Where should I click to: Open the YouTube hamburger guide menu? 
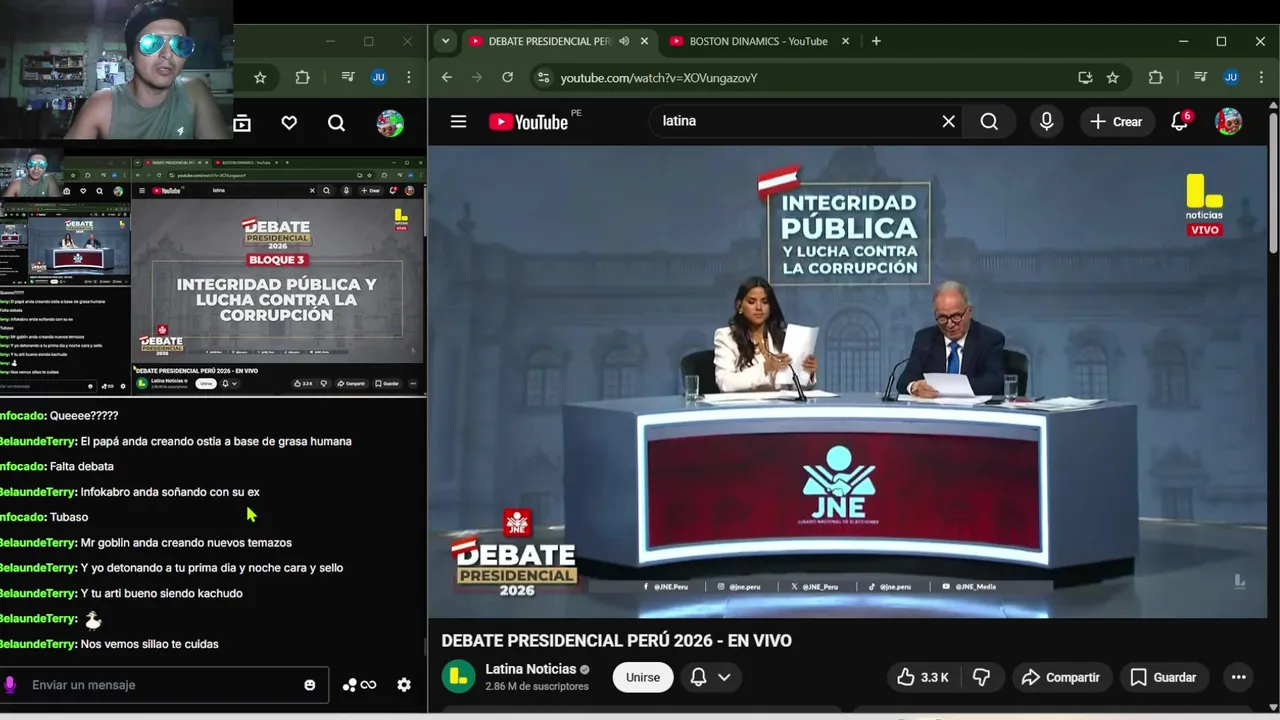click(458, 121)
